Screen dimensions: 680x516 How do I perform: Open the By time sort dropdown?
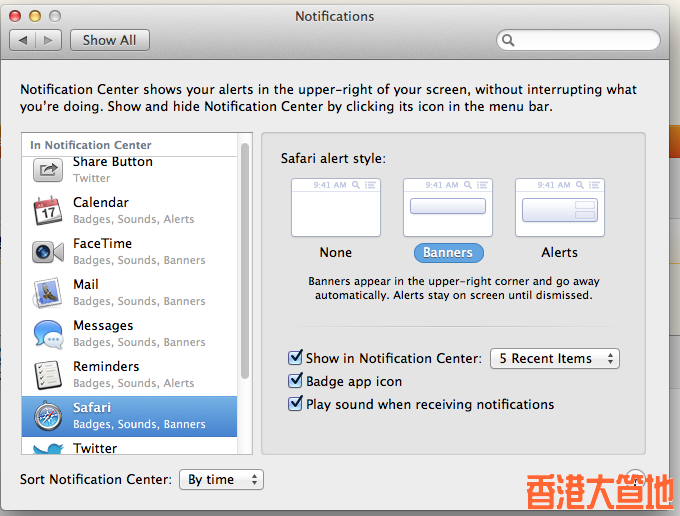221,480
